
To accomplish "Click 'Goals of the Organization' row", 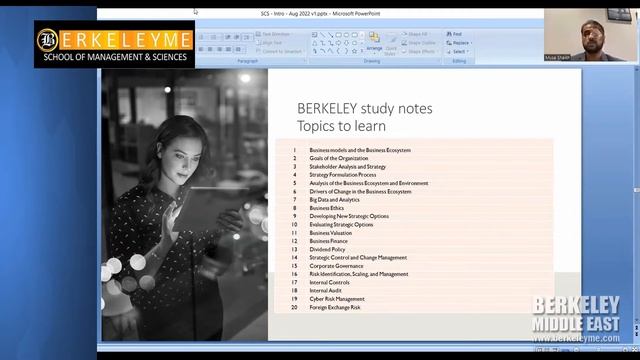I will click(339, 158).
